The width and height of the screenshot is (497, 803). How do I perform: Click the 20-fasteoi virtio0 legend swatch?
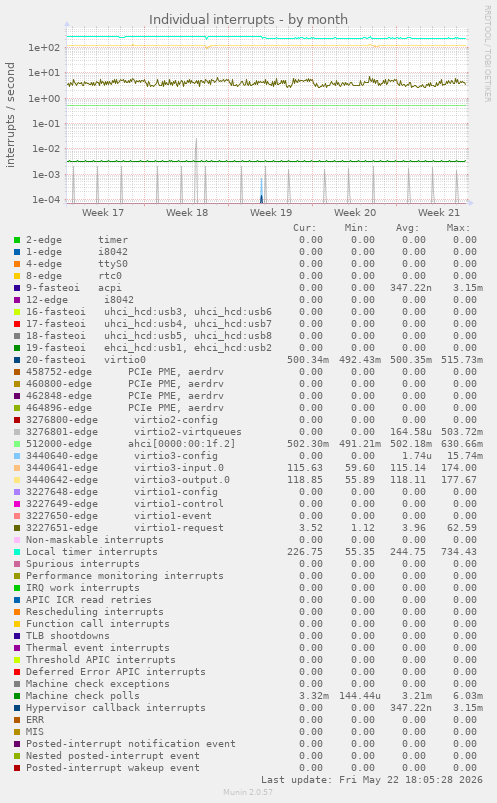click(17, 360)
